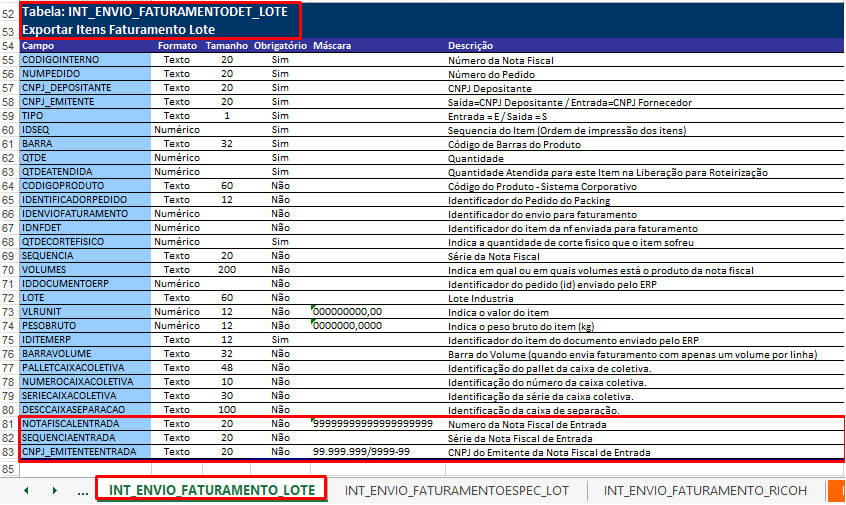The image size is (846, 505).
Task: Select the CNPJ_EMITENTE field cell
Action: point(86,102)
